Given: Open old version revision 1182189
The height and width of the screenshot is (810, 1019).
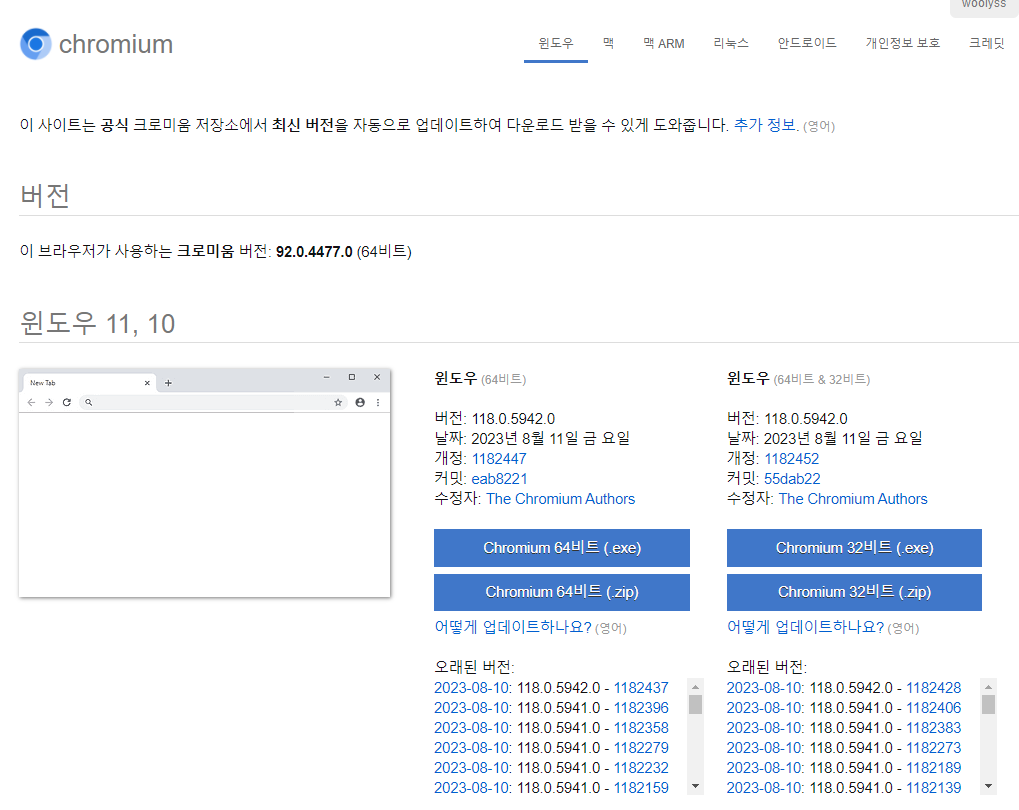Looking at the screenshot, I should click(933, 768).
